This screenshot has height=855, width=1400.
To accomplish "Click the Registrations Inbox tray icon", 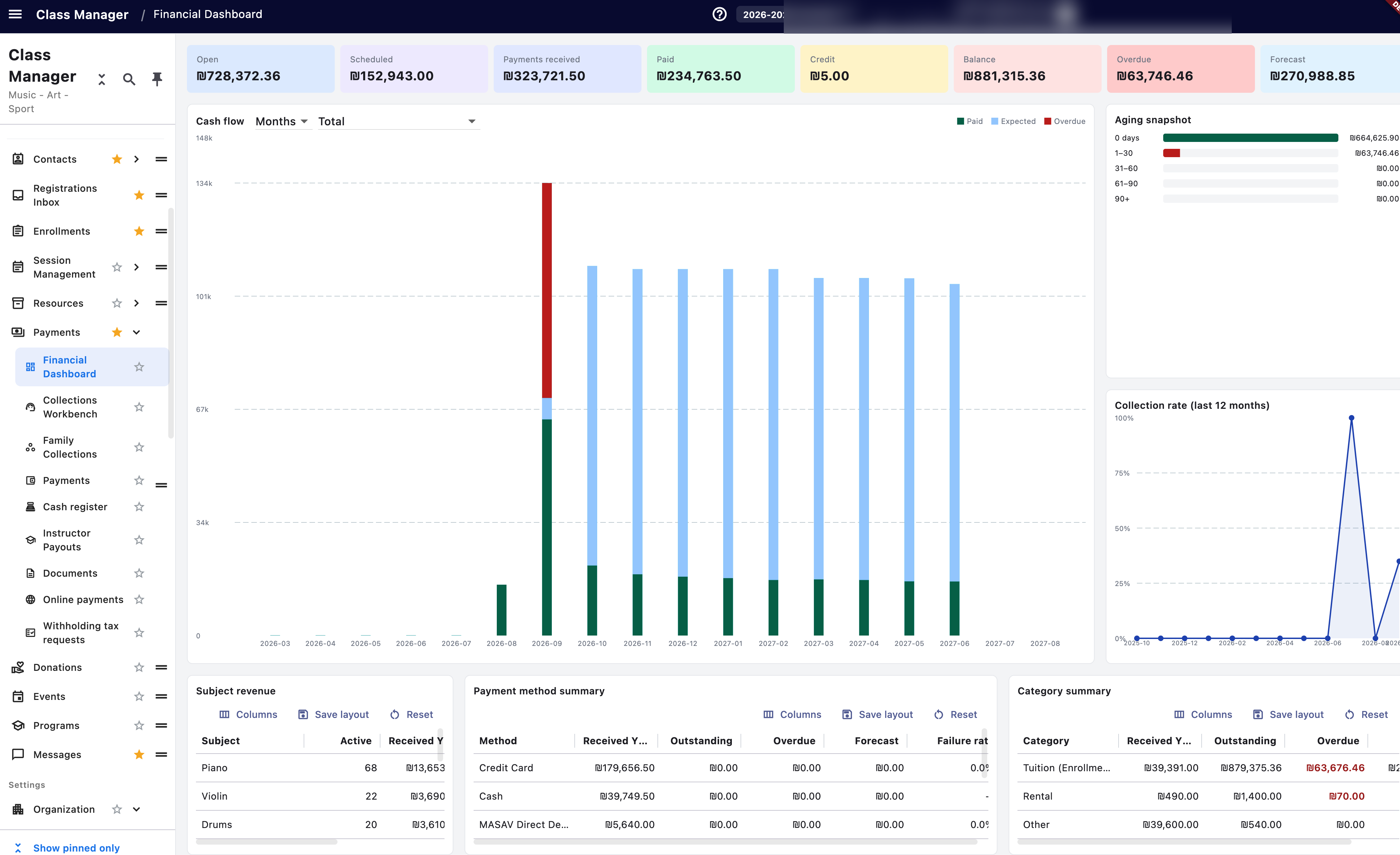I will click(x=18, y=196).
